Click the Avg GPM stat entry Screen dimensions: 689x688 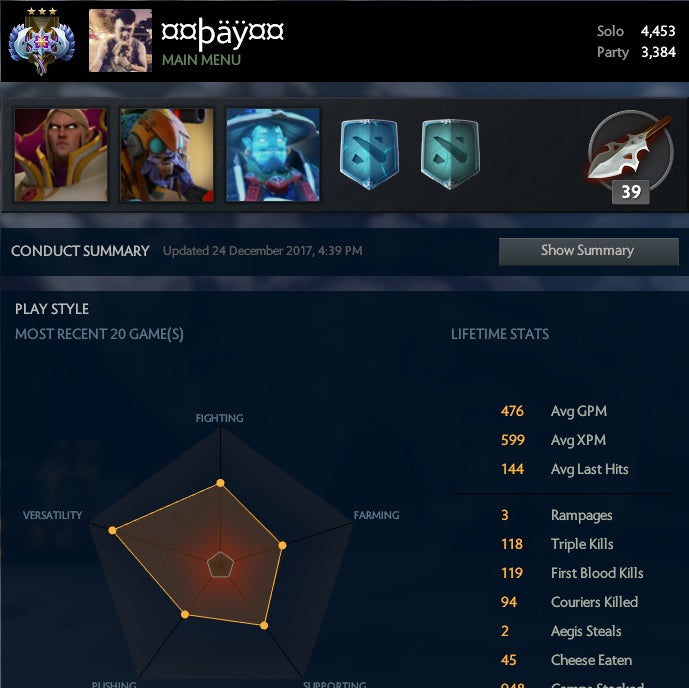pyautogui.click(x=554, y=411)
